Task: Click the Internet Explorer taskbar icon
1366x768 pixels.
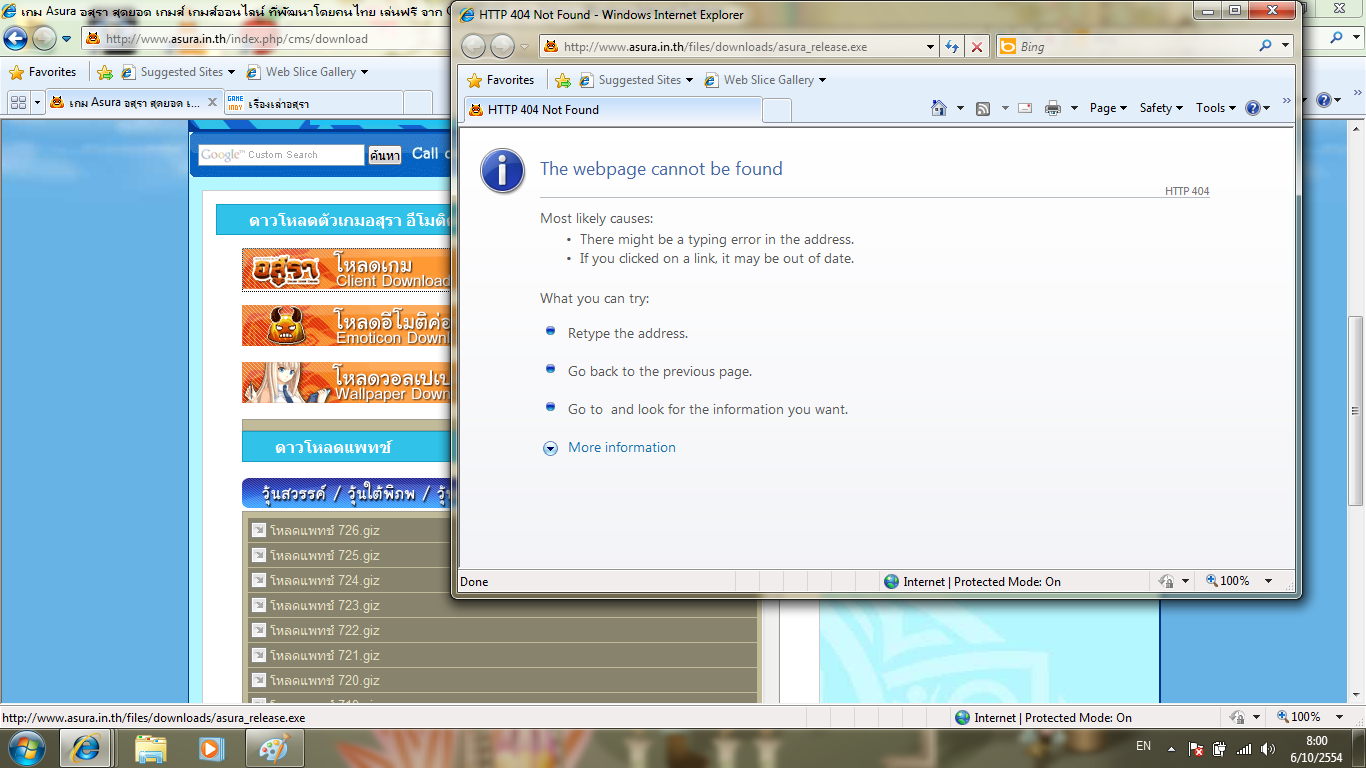Action: click(x=85, y=748)
